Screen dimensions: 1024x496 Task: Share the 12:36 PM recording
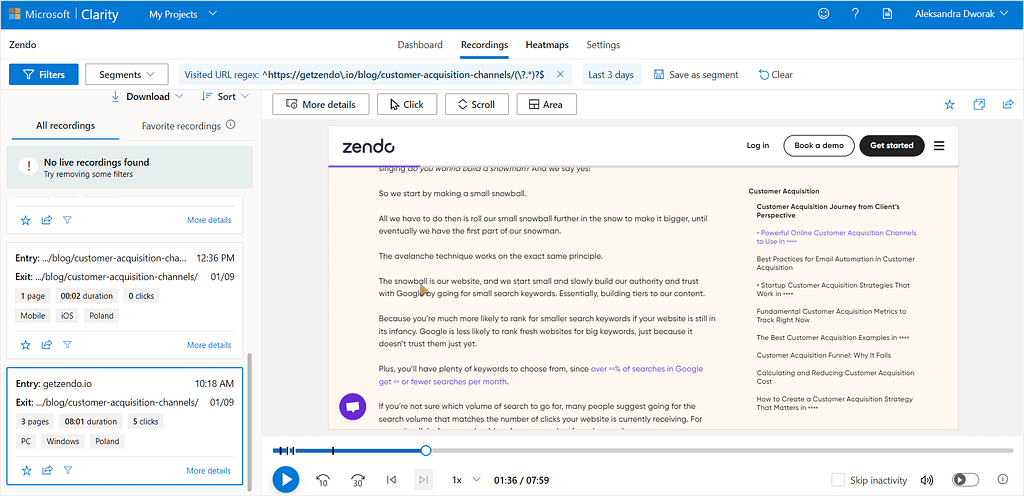pyautogui.click(x=46, y=345)
